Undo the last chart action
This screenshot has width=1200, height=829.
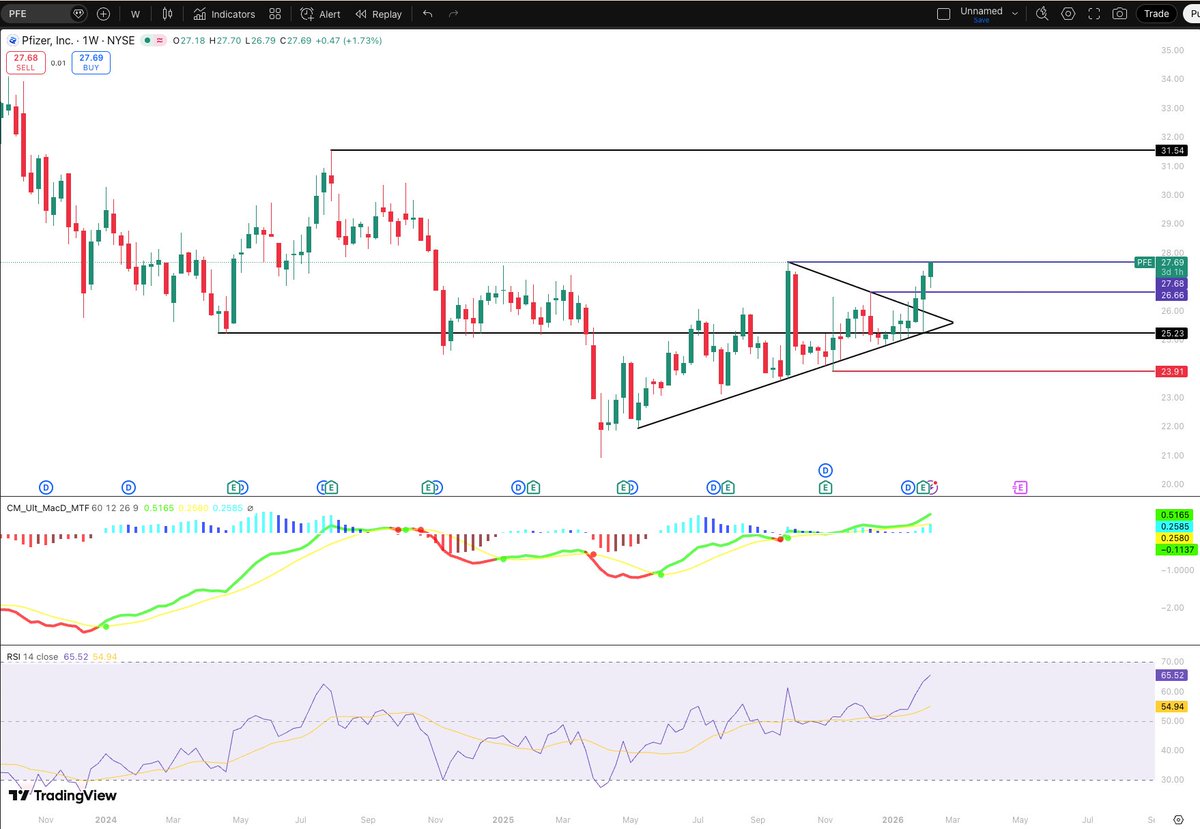click(428, 14)
